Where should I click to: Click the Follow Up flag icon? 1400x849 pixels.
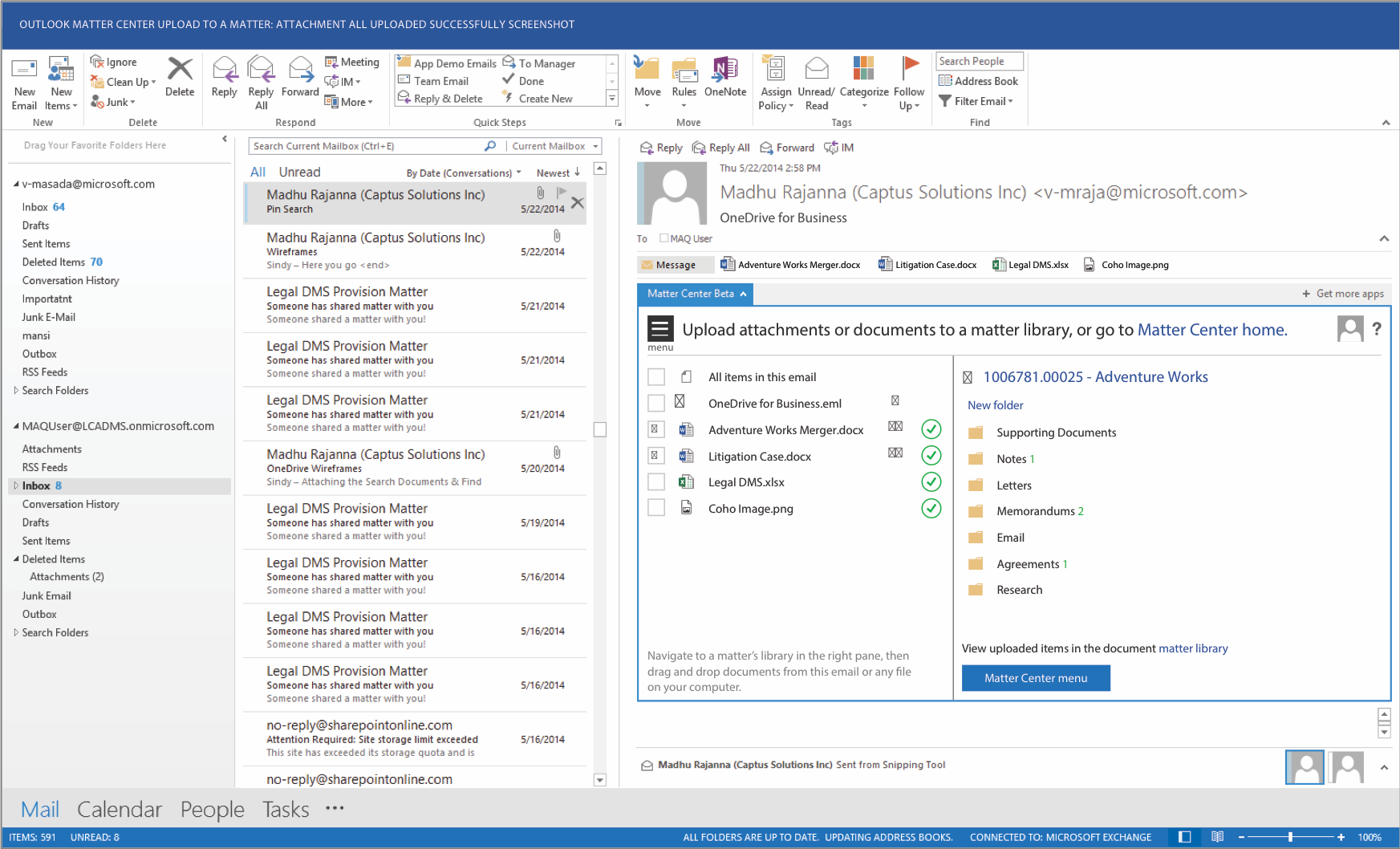[x=909, y=69]
